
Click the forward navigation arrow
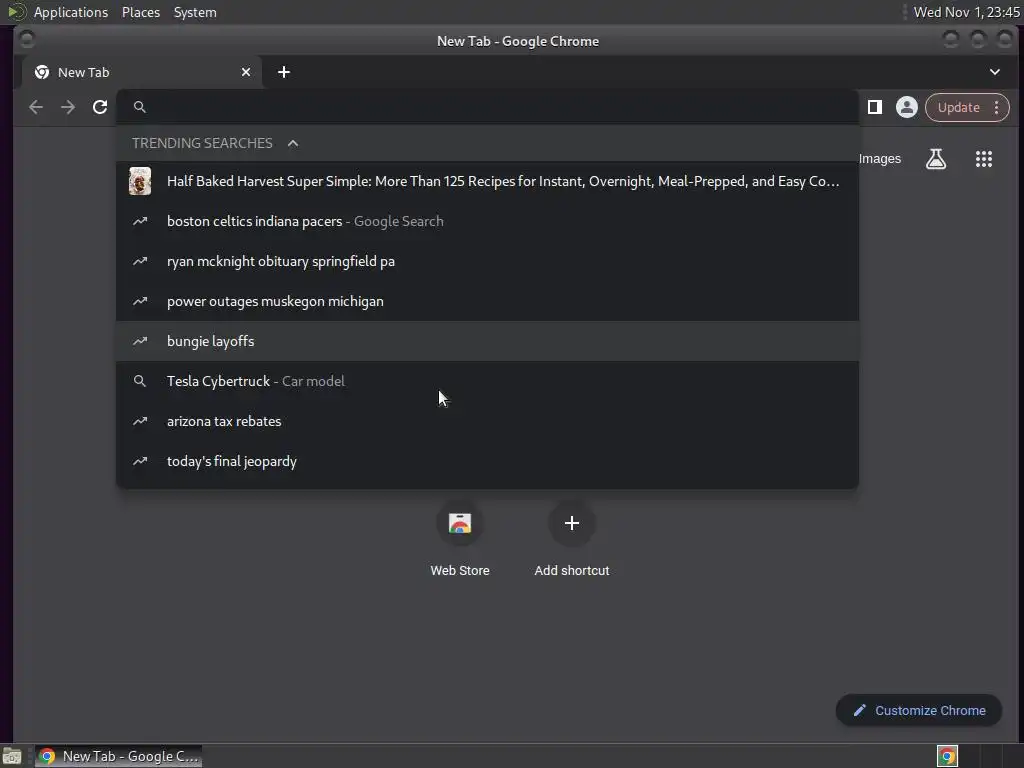tap(68, 107)
